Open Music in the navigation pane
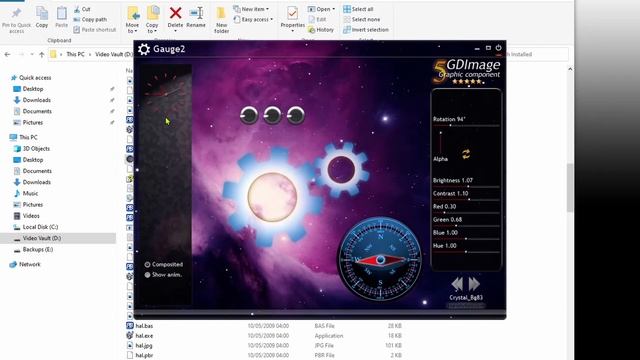This screenshot has width=640, height=360. pos(26,193)
